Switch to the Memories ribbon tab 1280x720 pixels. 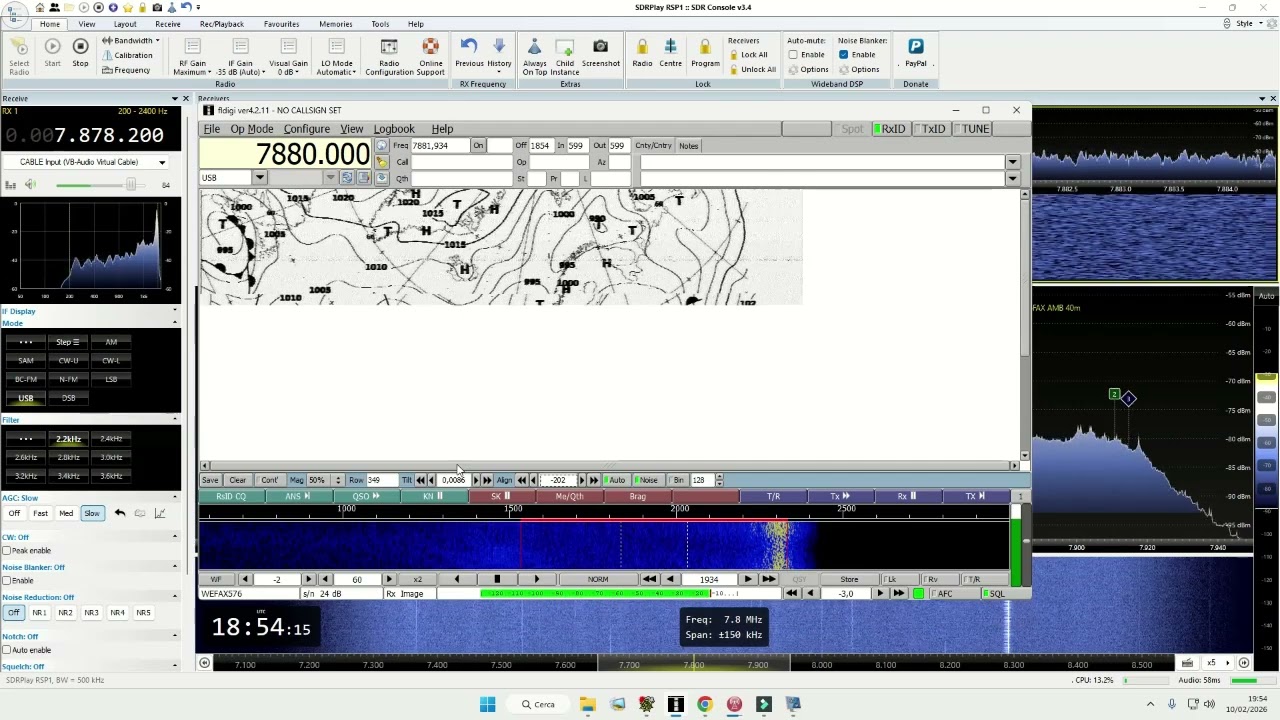[x=335, y=24]
